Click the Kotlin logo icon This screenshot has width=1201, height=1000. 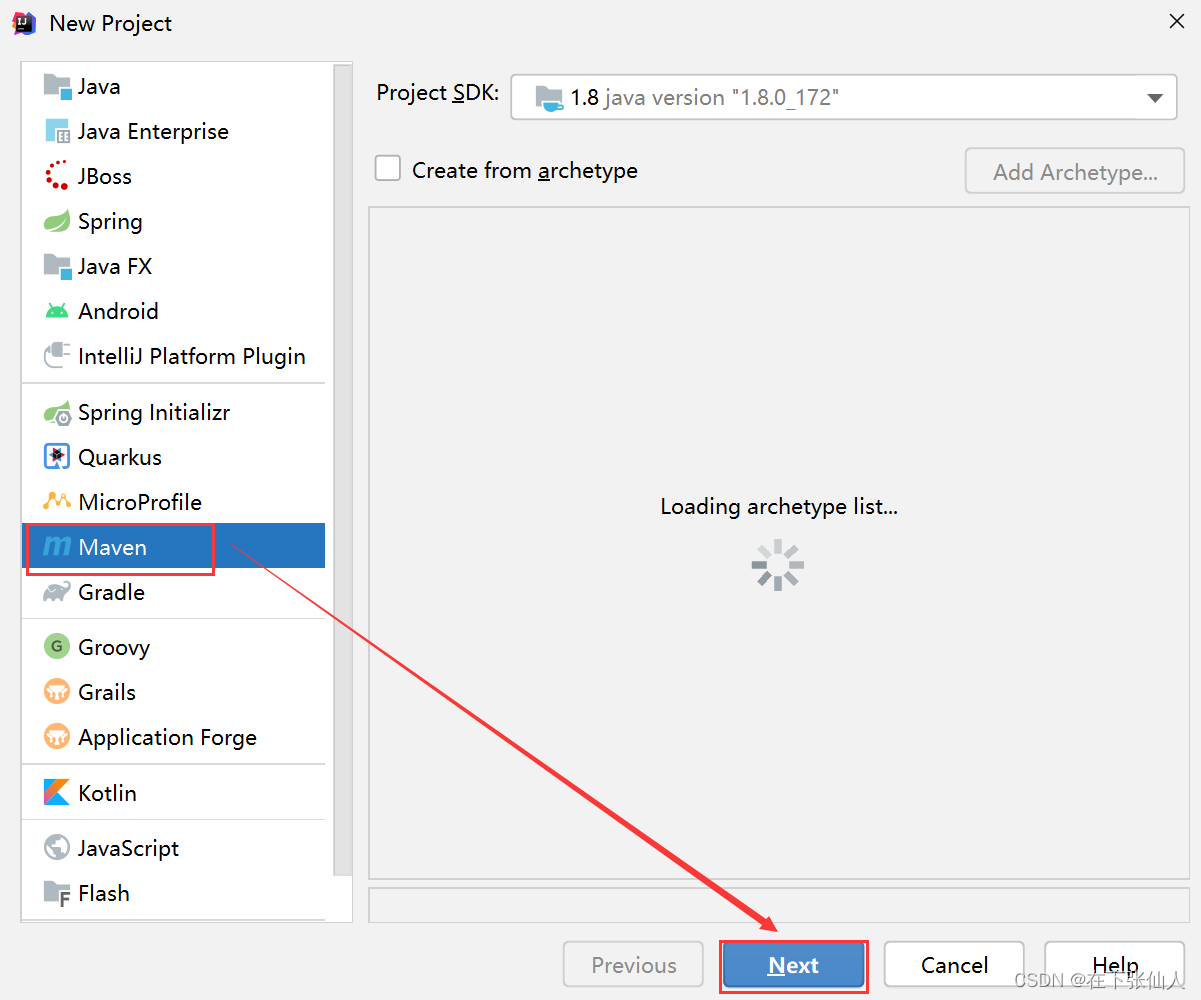click(x=57, y=793)
